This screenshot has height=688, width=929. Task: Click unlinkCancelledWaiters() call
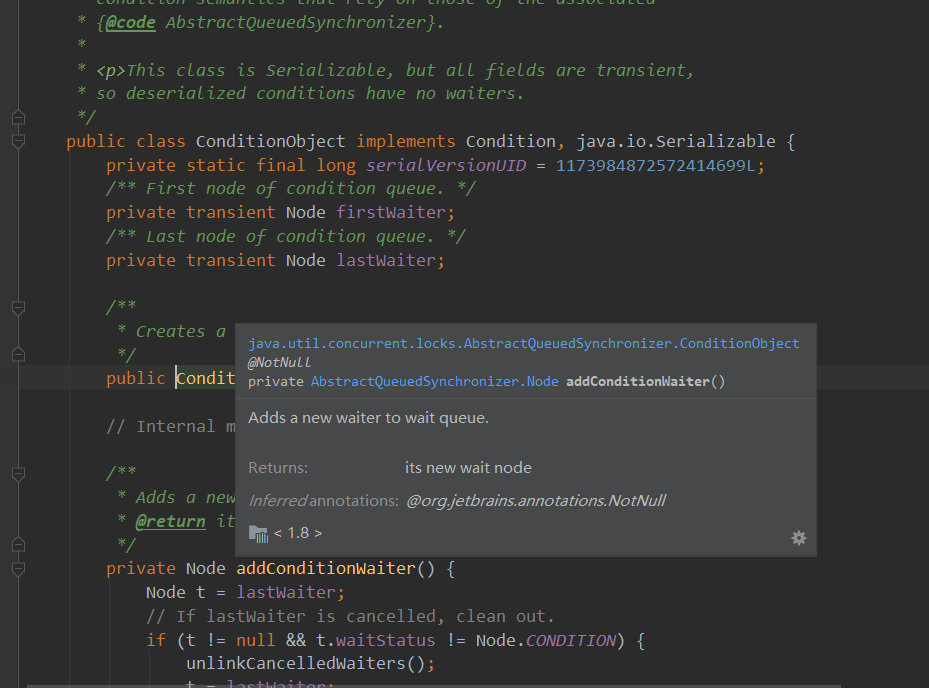click(x=306, y=664)
